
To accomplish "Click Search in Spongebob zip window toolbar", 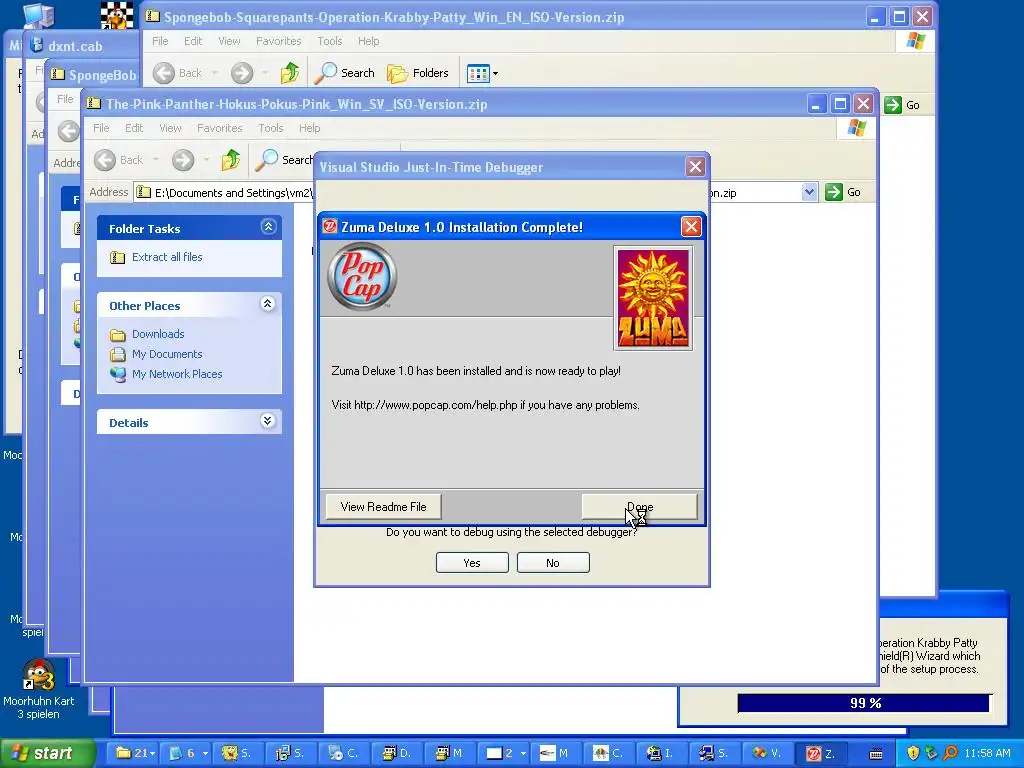I will tap(344, 73).
